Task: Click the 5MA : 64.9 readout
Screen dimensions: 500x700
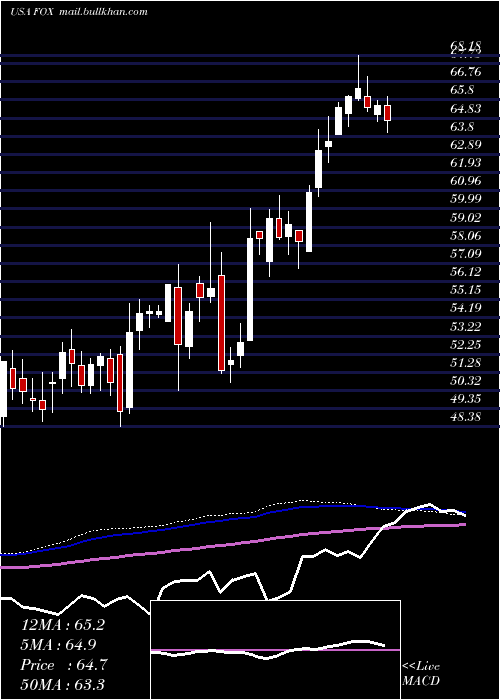Action: [x=58, y=645]
